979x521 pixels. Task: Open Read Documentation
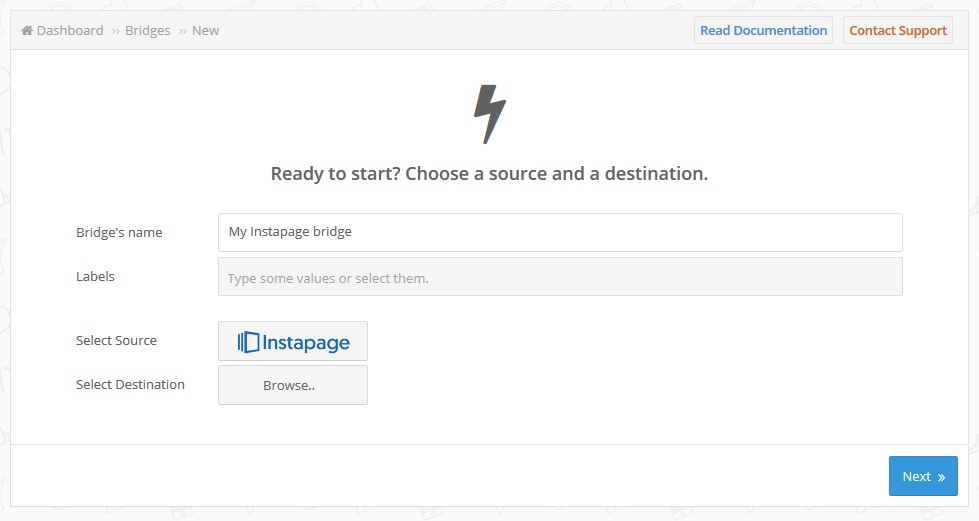[763, 31]
